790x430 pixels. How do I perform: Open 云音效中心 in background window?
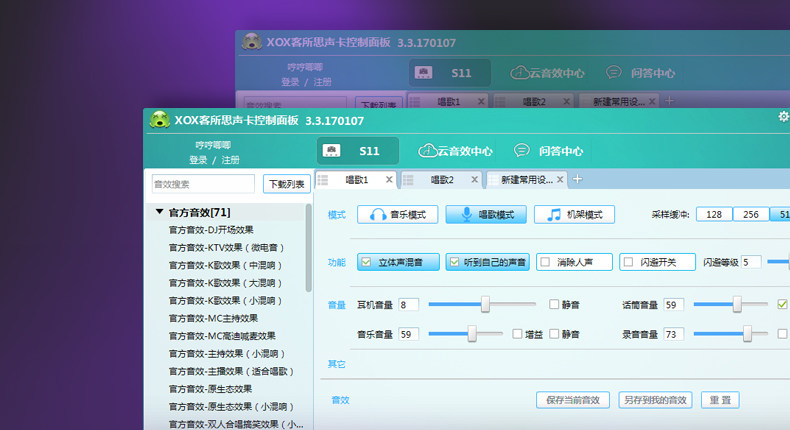(x=547, y=73)
